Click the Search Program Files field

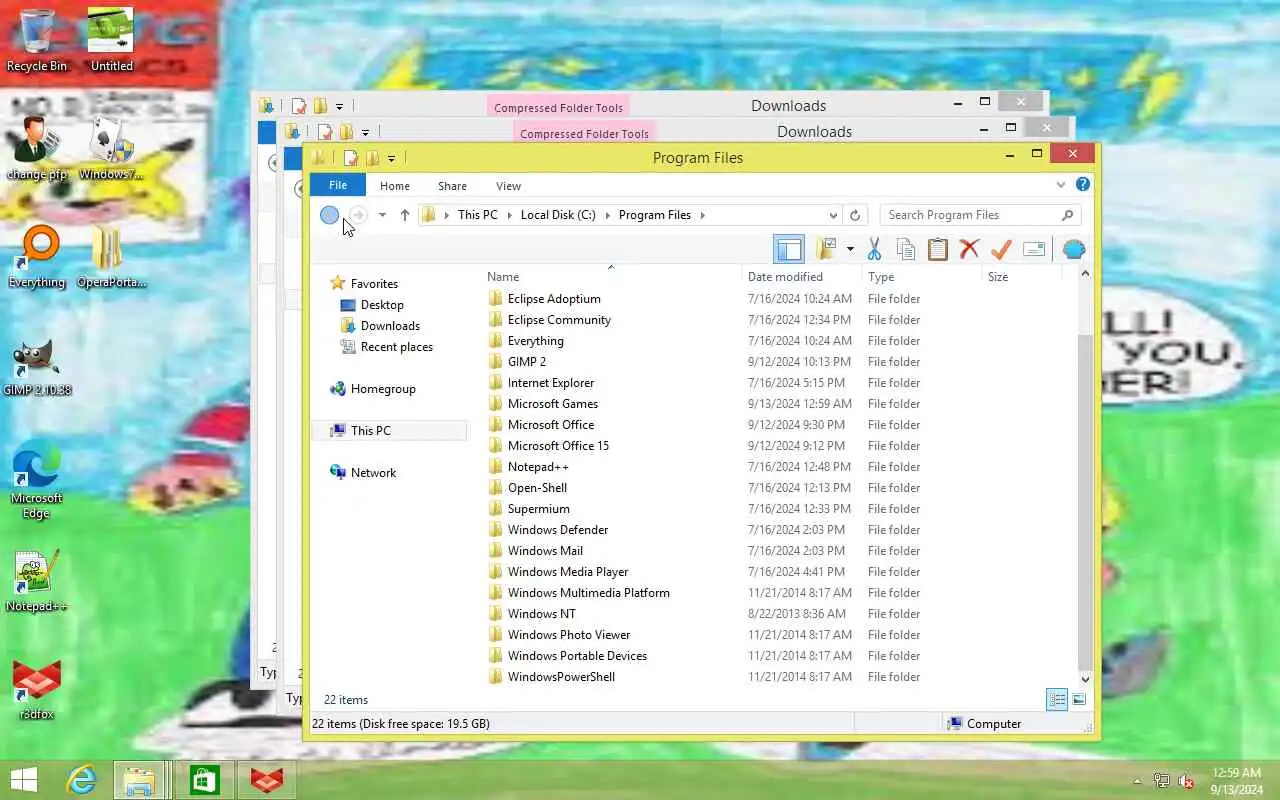(x=970, y=215)
